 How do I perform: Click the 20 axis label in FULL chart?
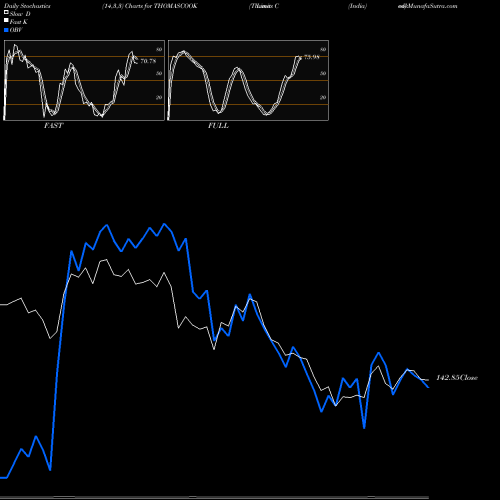click(323, 97)
